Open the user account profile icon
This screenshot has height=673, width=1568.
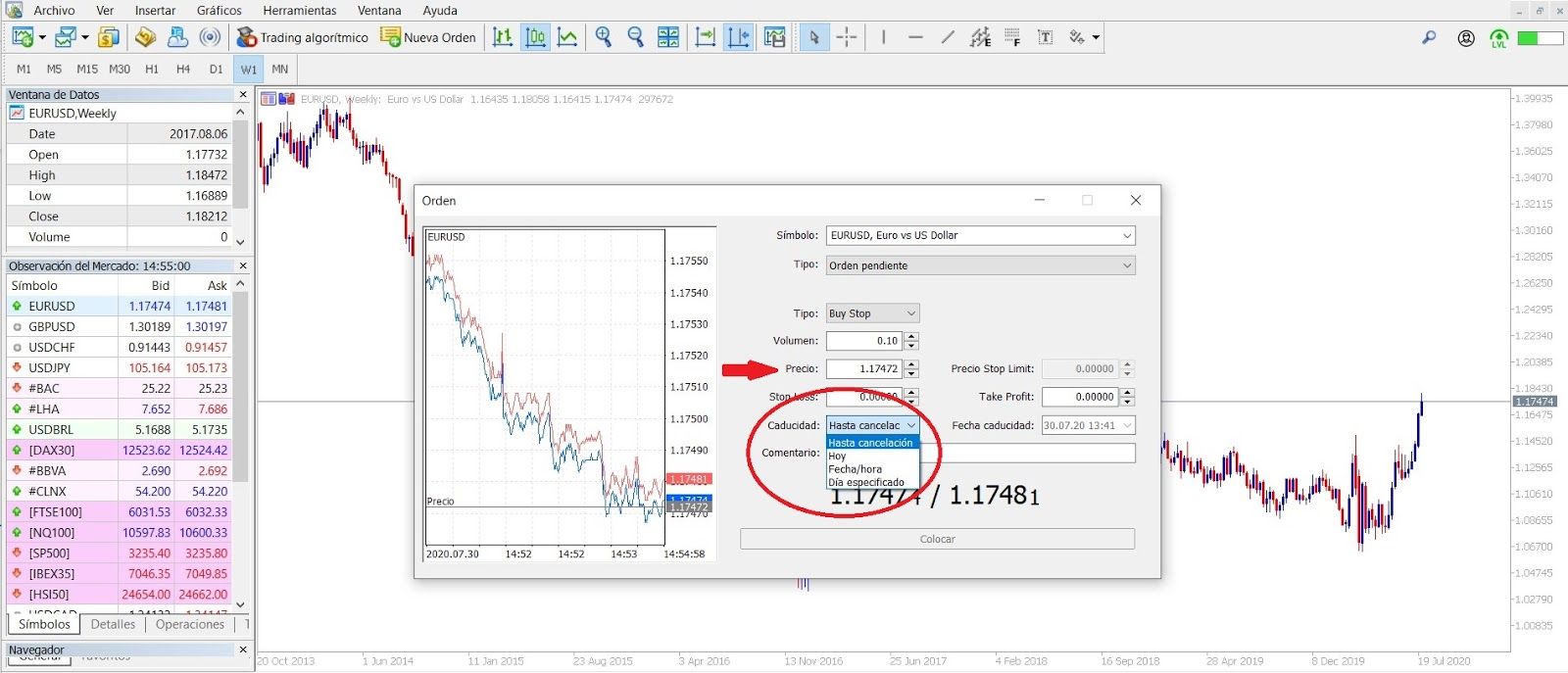1466,38
